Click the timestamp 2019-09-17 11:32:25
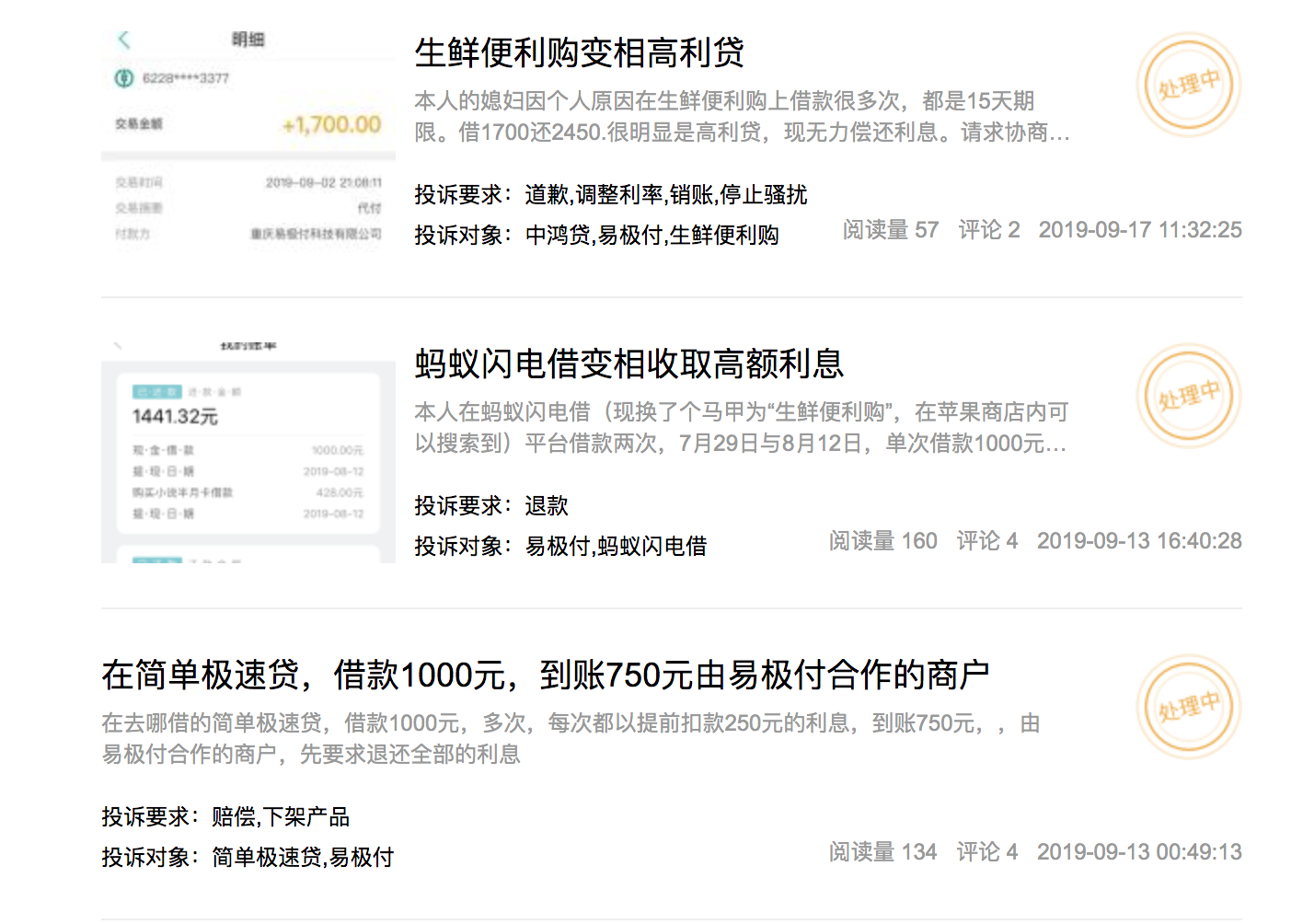The image size is (1303, 924). pyautogui.click(x=1140, y=229)
